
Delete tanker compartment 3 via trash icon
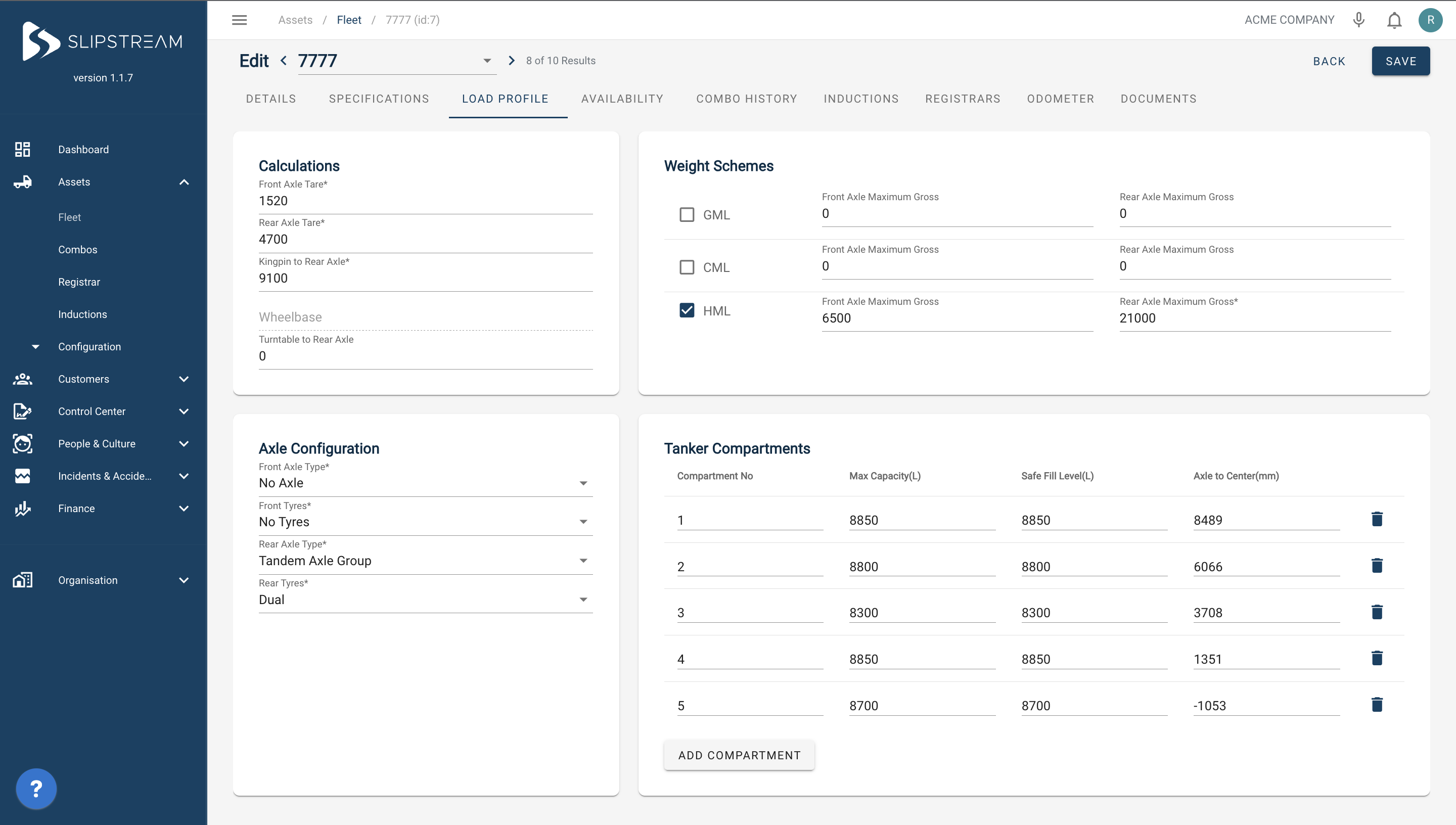[x=1377, y=612]
